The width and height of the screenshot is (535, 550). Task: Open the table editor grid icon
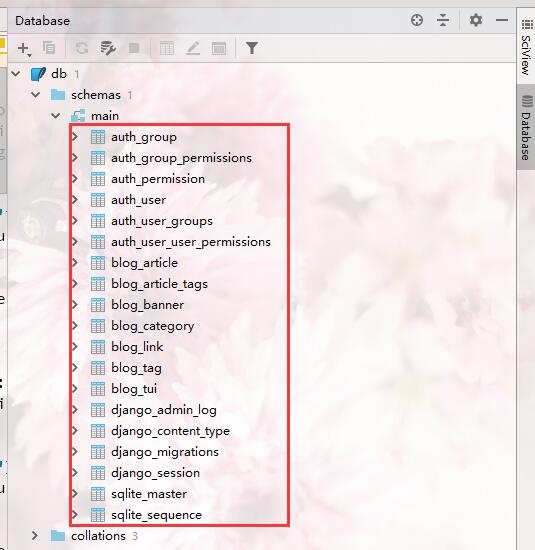click(167, 48)
